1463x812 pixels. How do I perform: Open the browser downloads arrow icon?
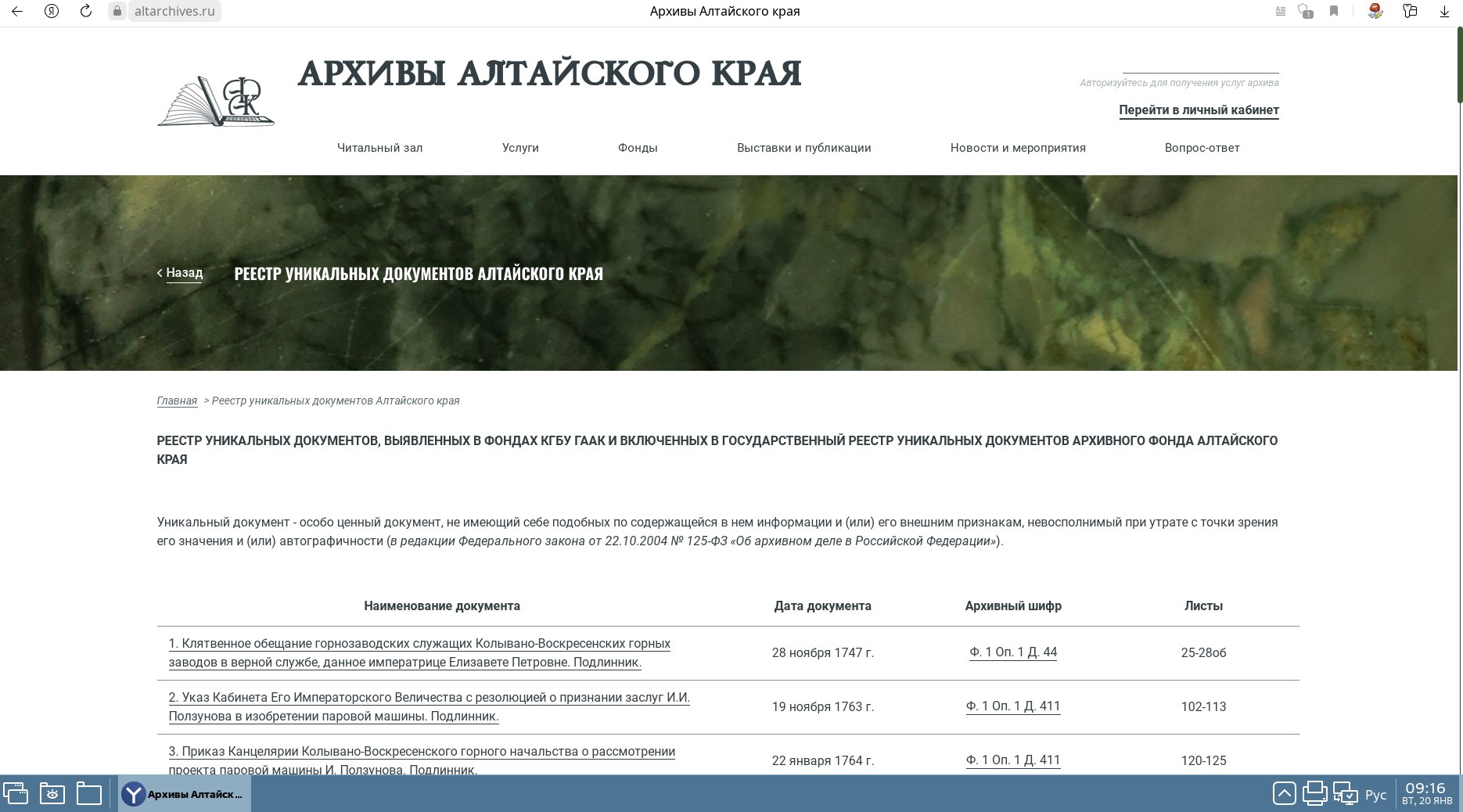1444,11
